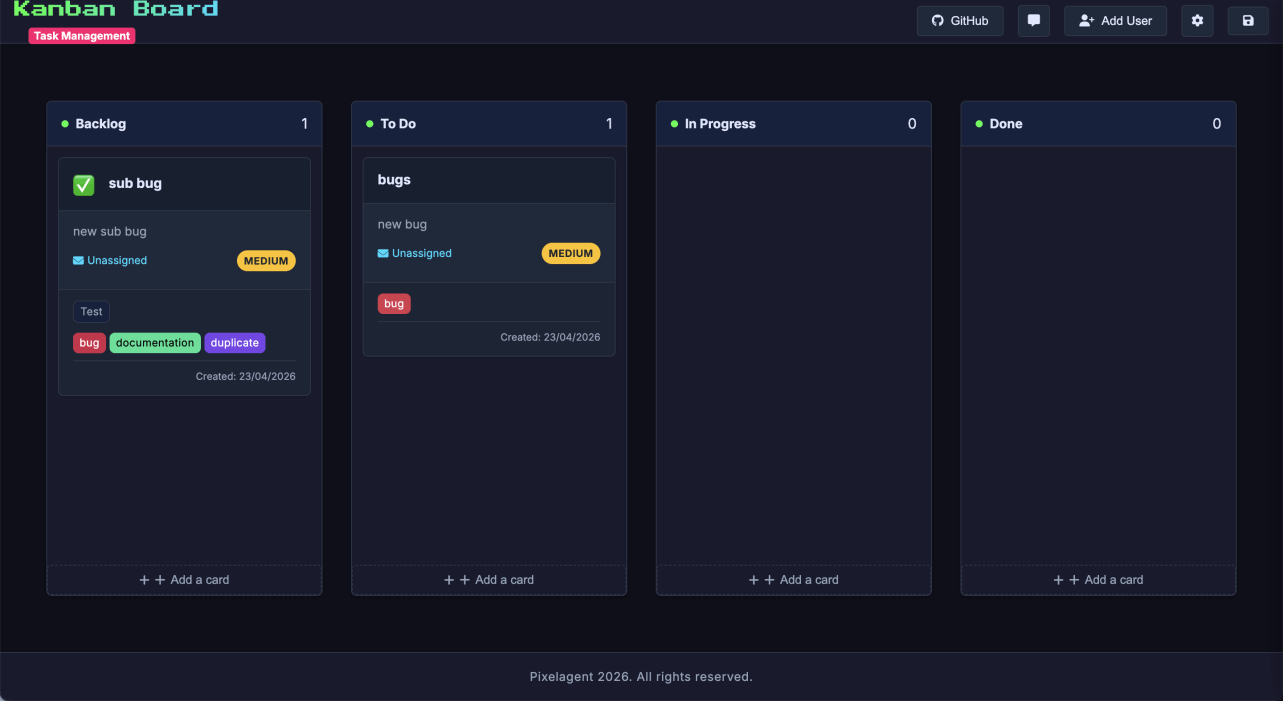Open the GitHub link button
Image resolution: width=1283 pixels, height=701 pixels.
pos(960,21)
